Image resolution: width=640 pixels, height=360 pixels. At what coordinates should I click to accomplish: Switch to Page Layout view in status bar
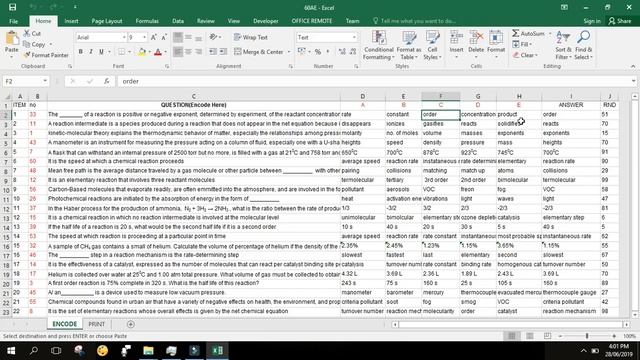pos(530,336)
